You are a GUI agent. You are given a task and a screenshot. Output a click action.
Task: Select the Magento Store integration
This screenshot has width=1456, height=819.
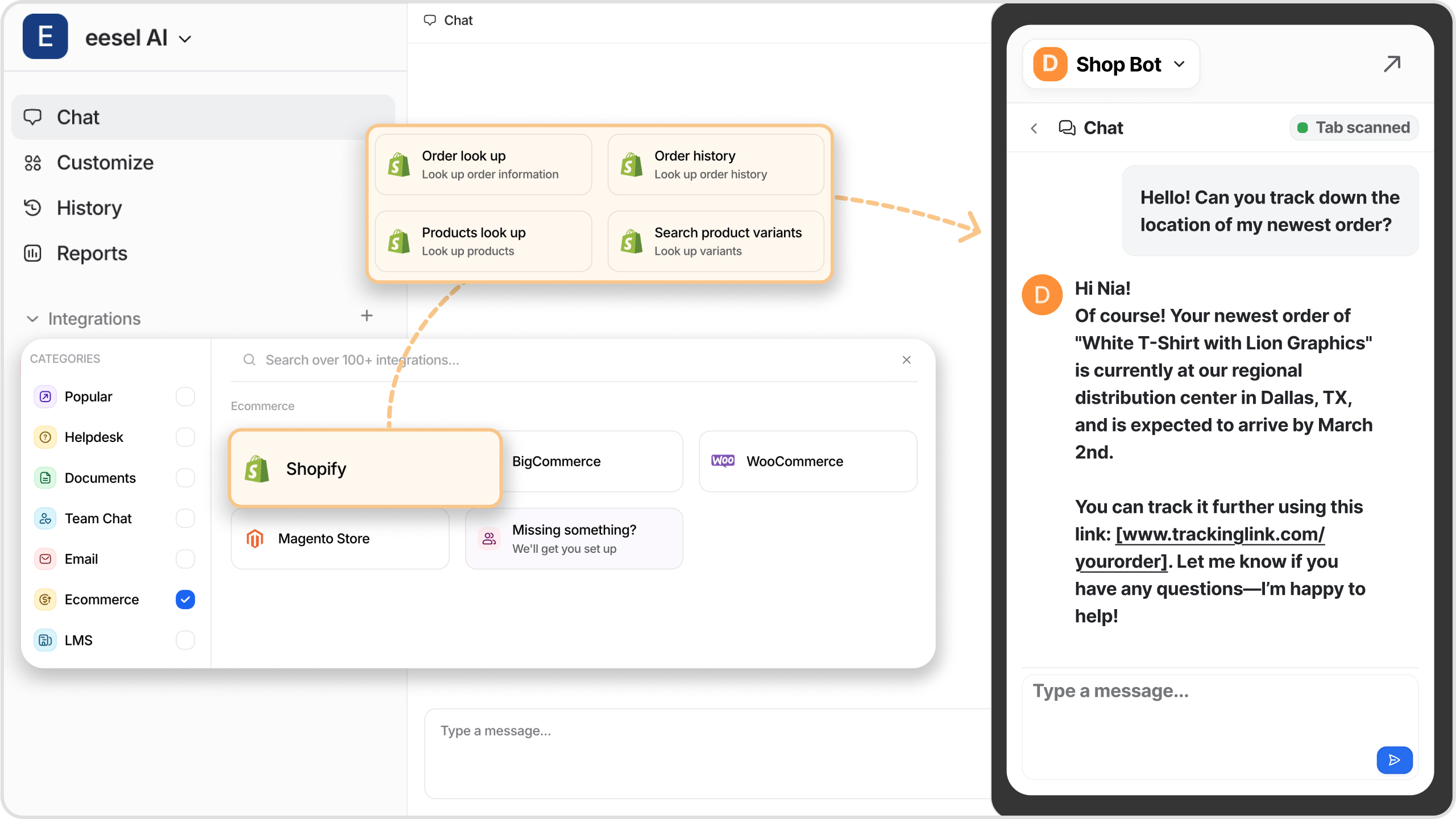(340, 539)
